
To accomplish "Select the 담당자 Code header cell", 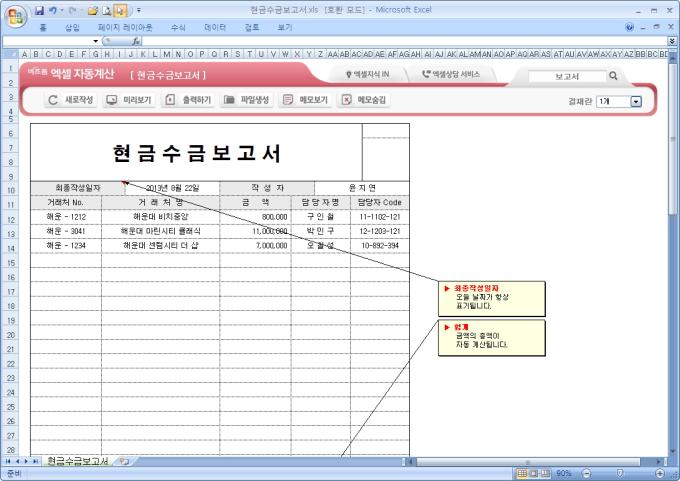I will click(380, 203).
